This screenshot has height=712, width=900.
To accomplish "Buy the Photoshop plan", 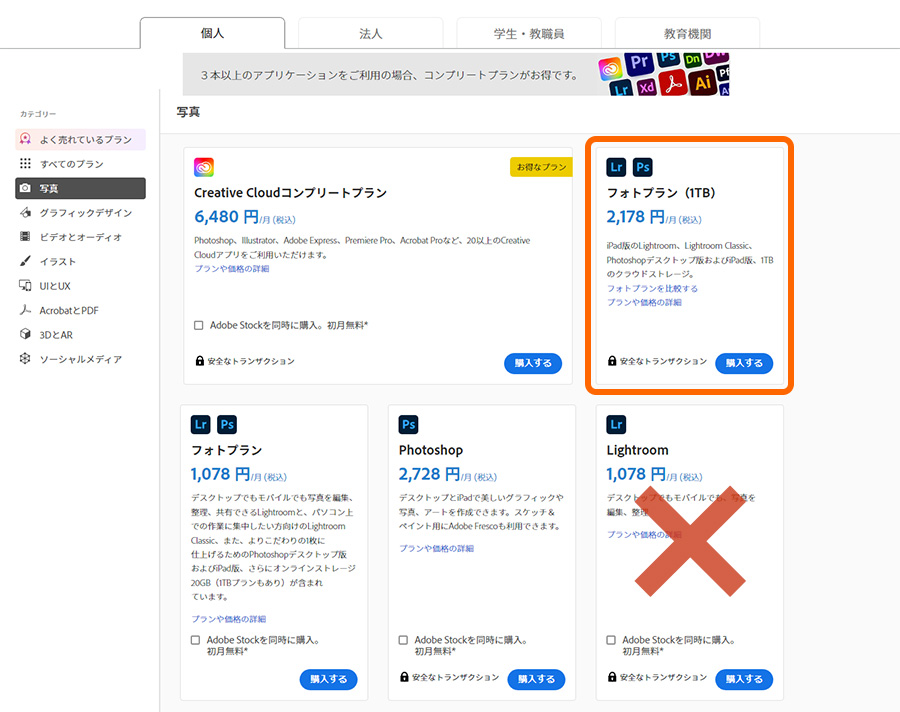I will coord(536,679).
